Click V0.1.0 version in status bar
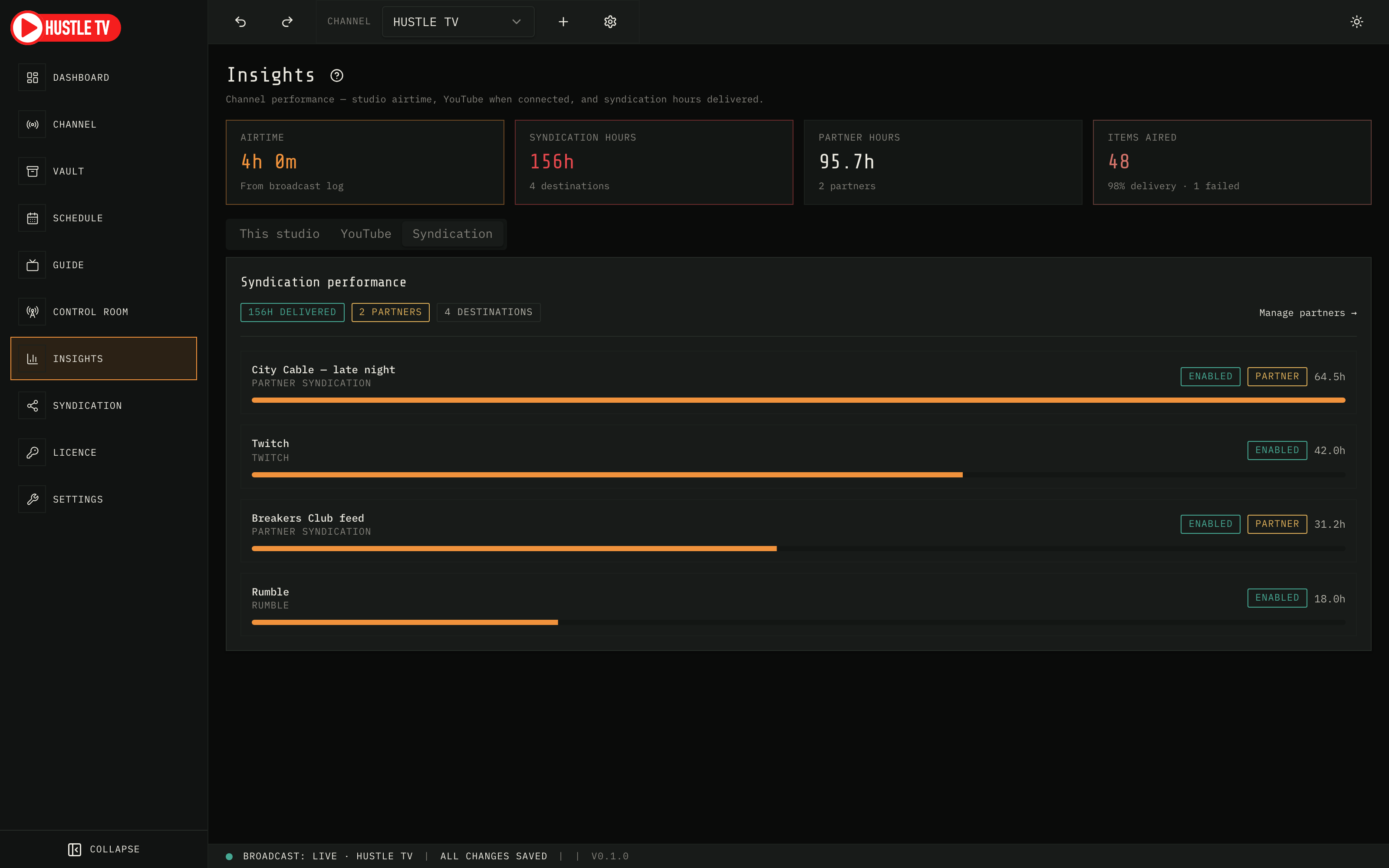This screenshot has height=868, width=1389. pos(610,857)
